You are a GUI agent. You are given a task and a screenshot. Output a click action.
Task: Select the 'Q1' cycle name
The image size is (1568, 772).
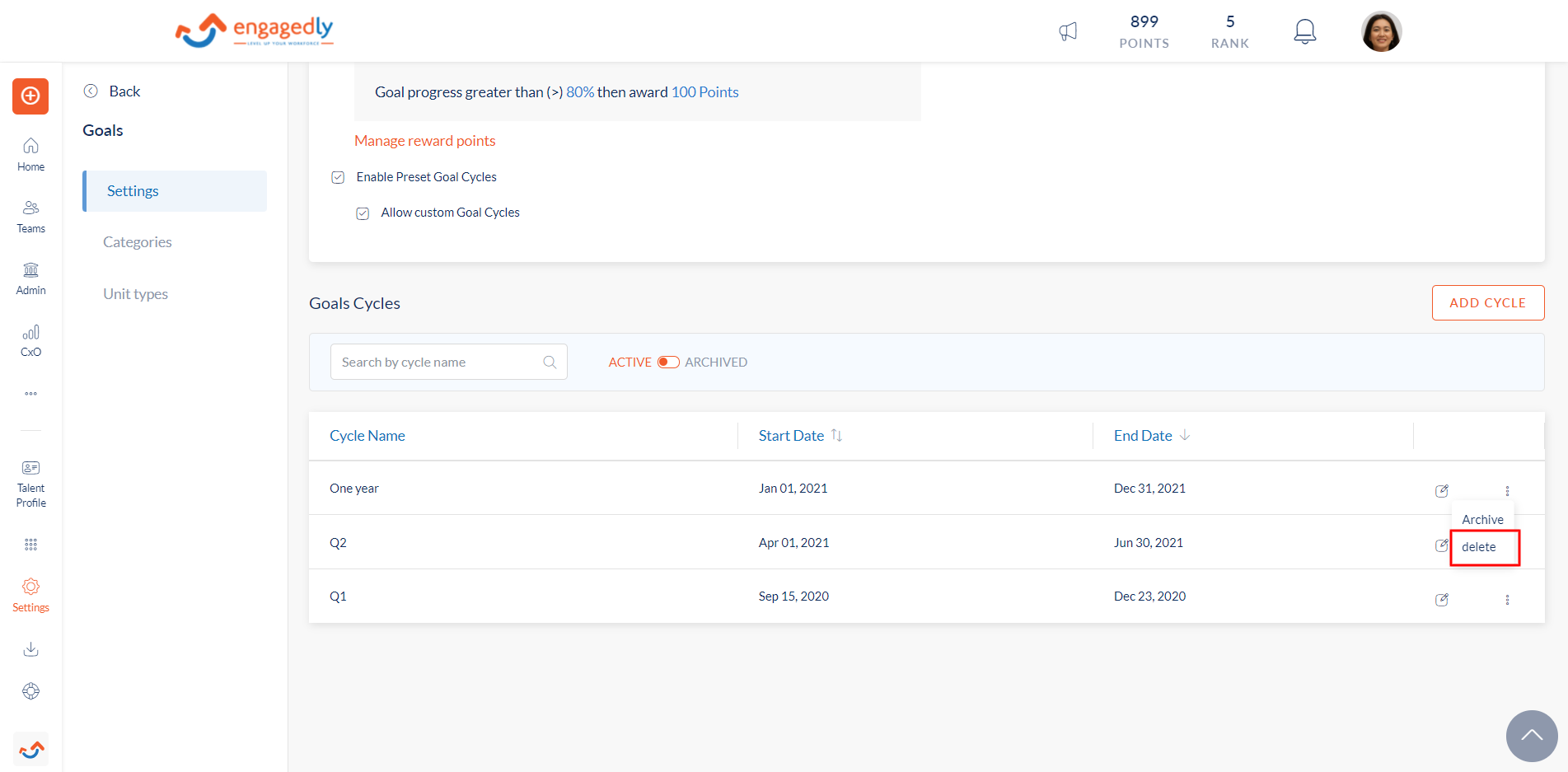click(338, 596)
